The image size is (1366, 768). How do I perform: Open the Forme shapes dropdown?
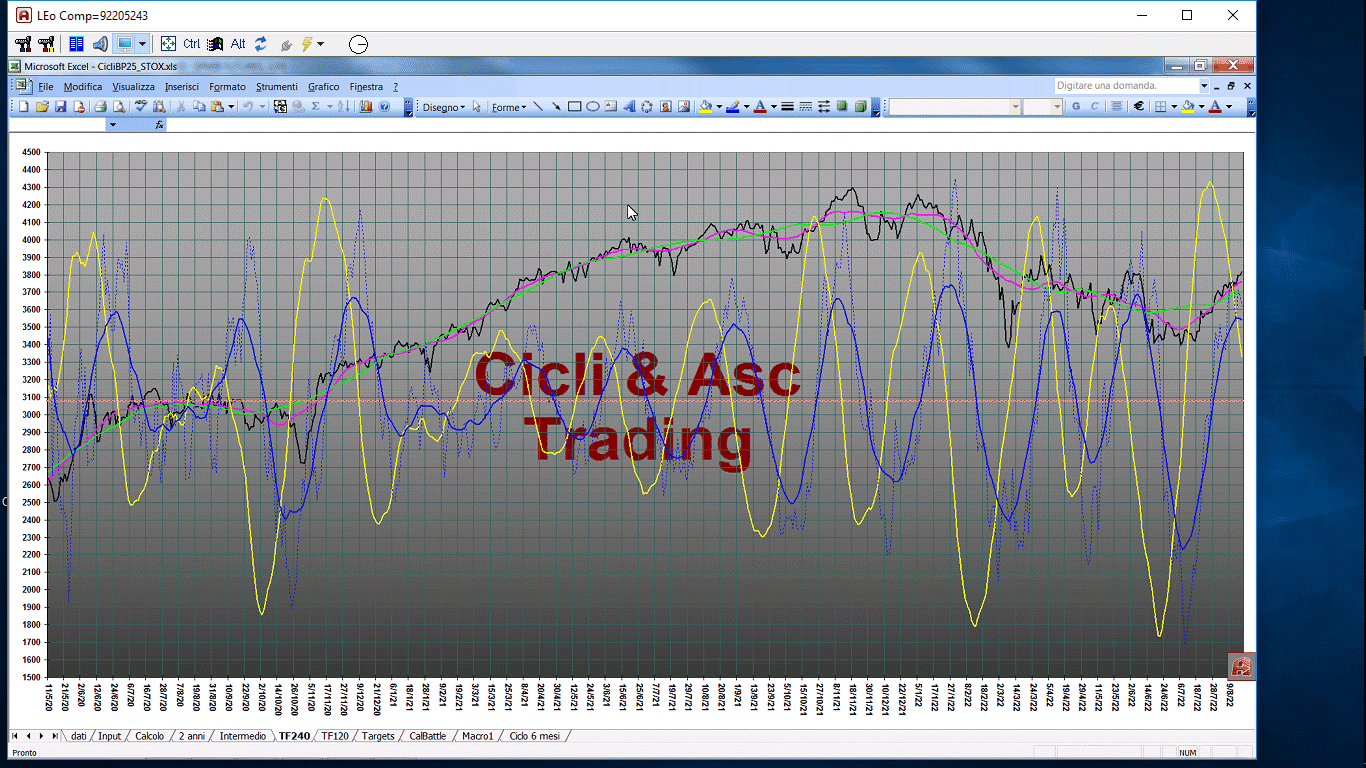coord(509,107)
